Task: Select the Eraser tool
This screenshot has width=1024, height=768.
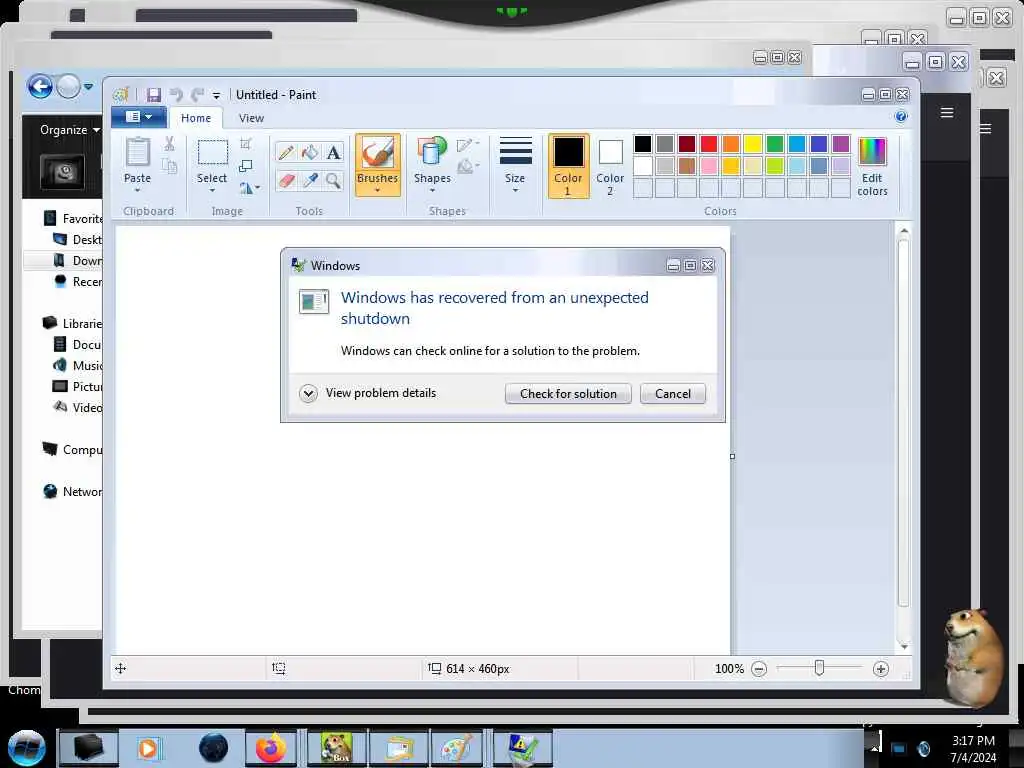Action: click(x=286, y=180)
